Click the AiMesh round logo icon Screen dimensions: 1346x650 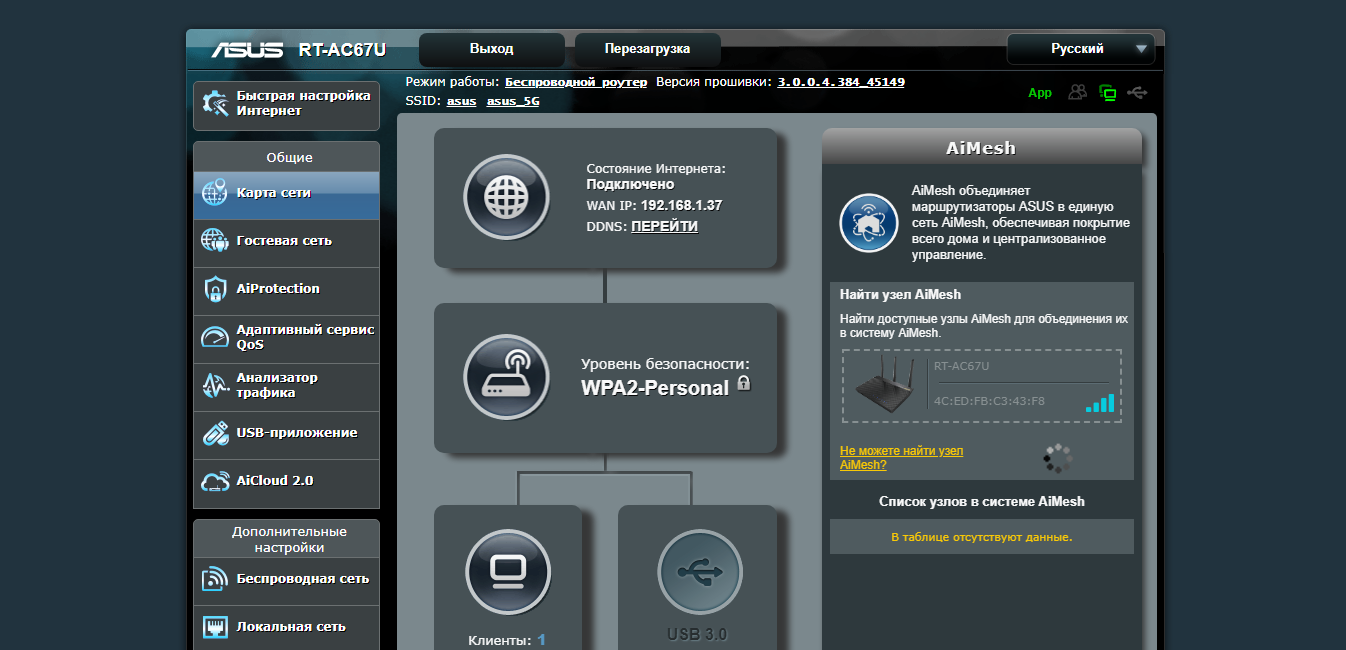click(869, 222)
